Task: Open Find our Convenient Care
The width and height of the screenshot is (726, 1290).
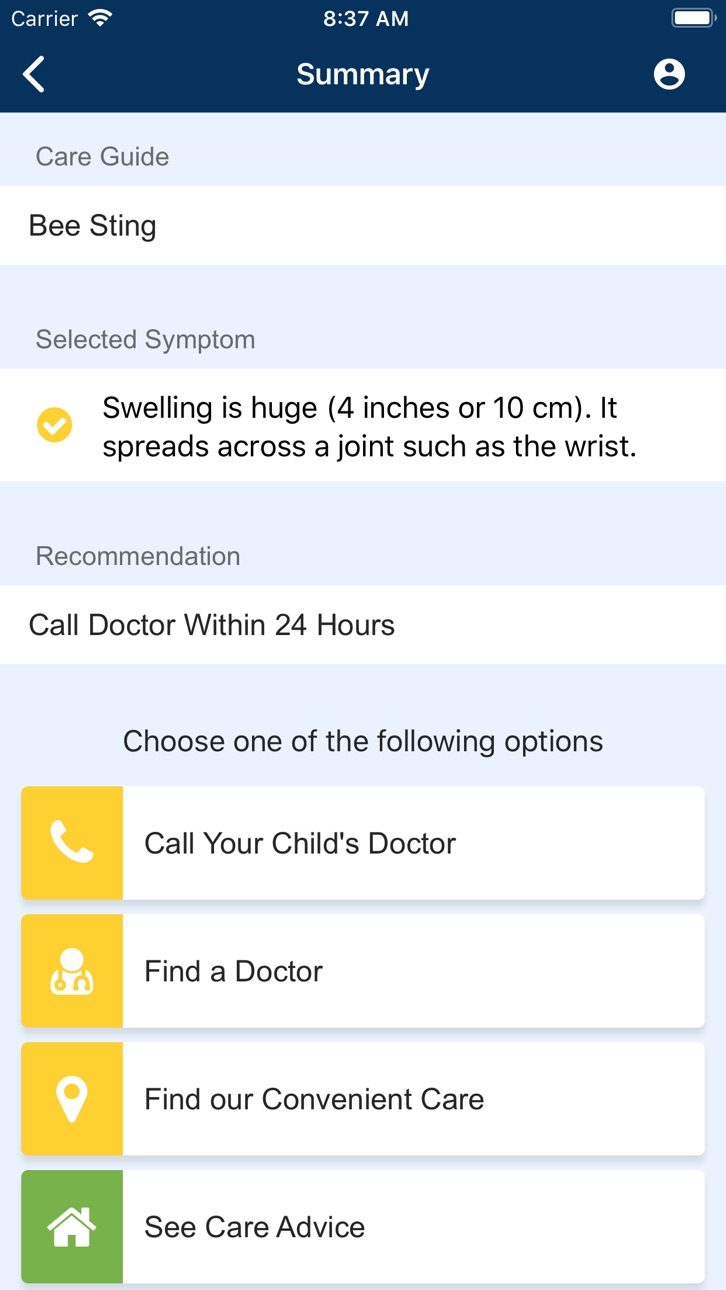Action: pos(363,1099)
